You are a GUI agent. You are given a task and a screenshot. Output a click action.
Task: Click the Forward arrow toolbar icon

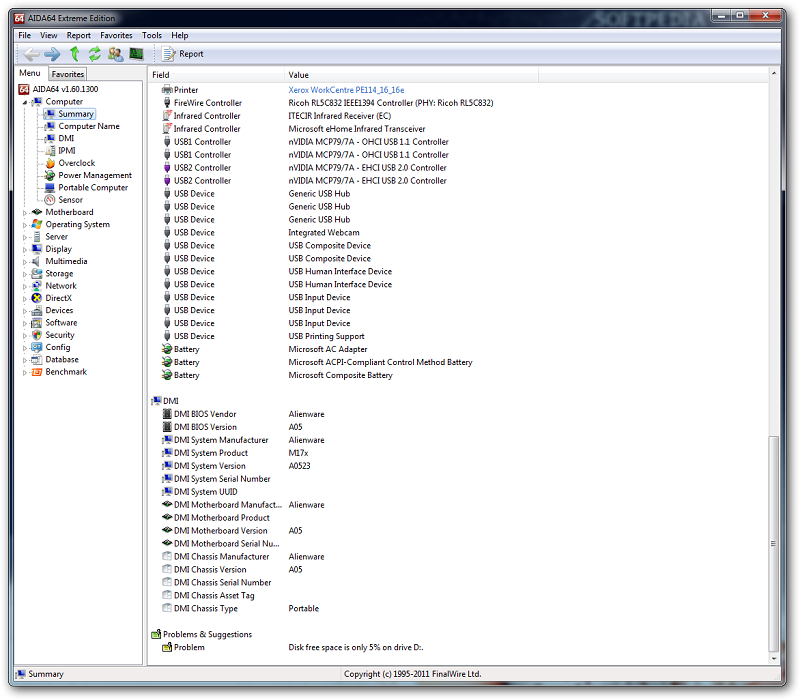(x=53, y=54)
